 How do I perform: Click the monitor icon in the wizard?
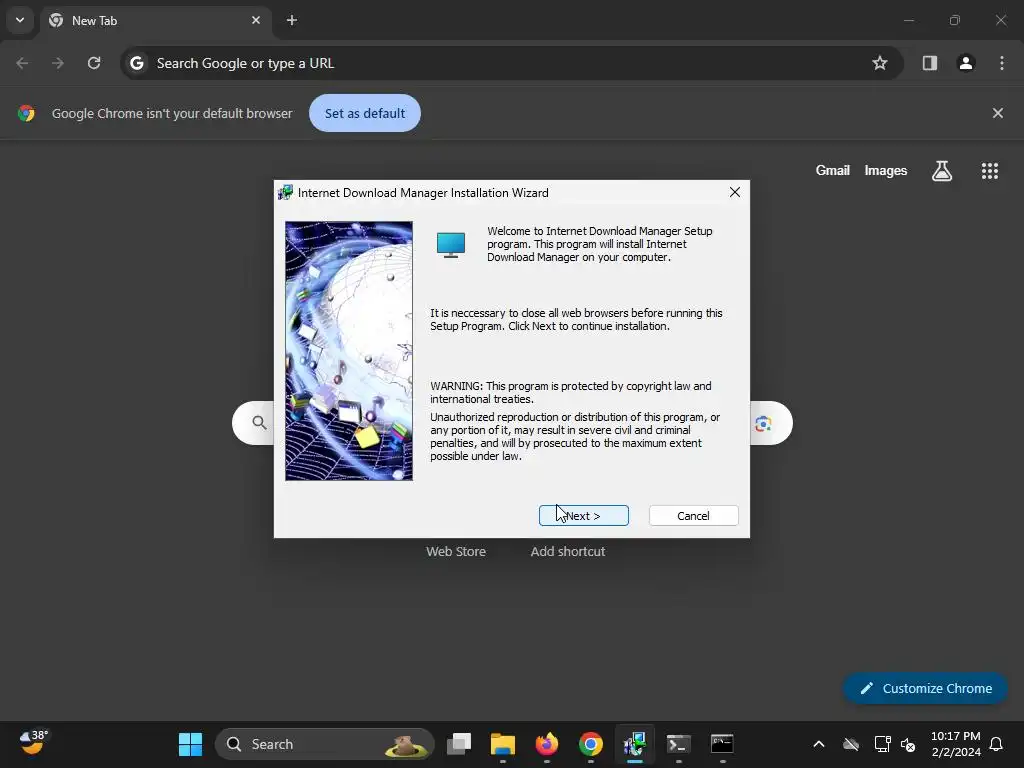pyautogui.click(x=451, y=245)
